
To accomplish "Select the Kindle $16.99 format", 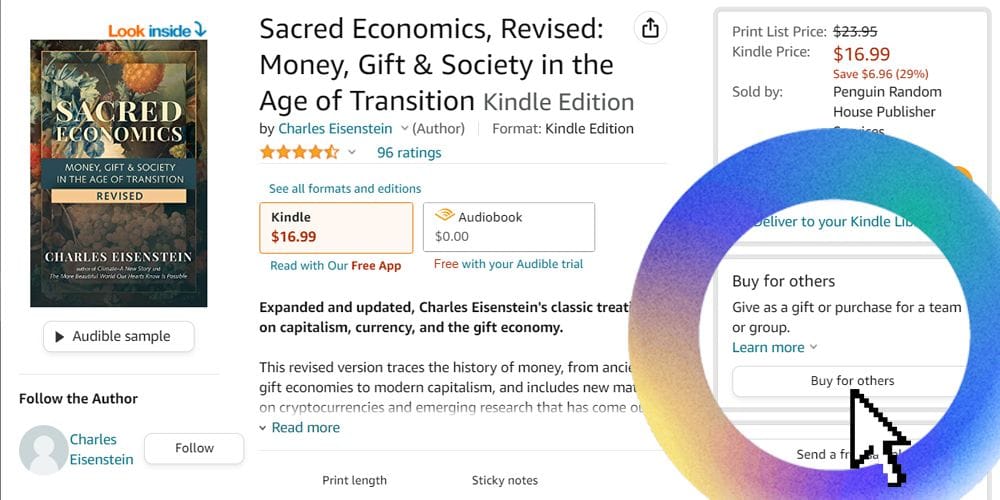I will pyautogui.click(x=336, y=227).
